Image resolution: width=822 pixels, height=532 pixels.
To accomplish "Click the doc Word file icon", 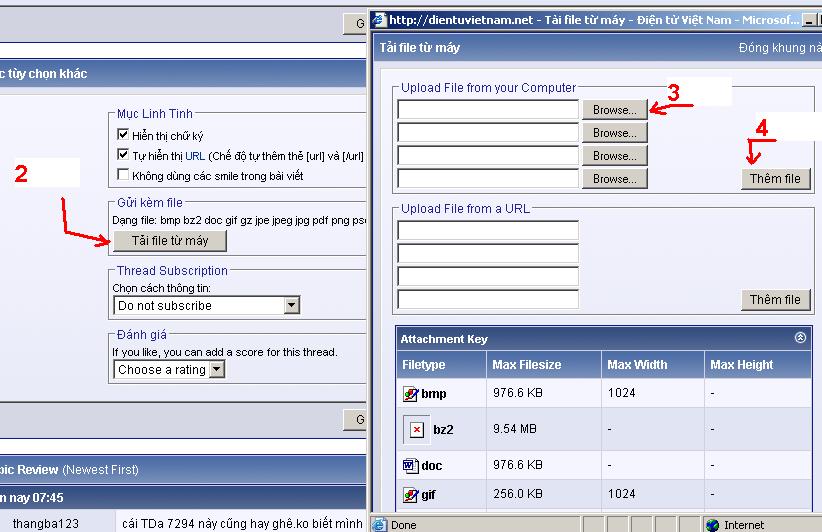I will pyautogui.click(x=410, y=465).
